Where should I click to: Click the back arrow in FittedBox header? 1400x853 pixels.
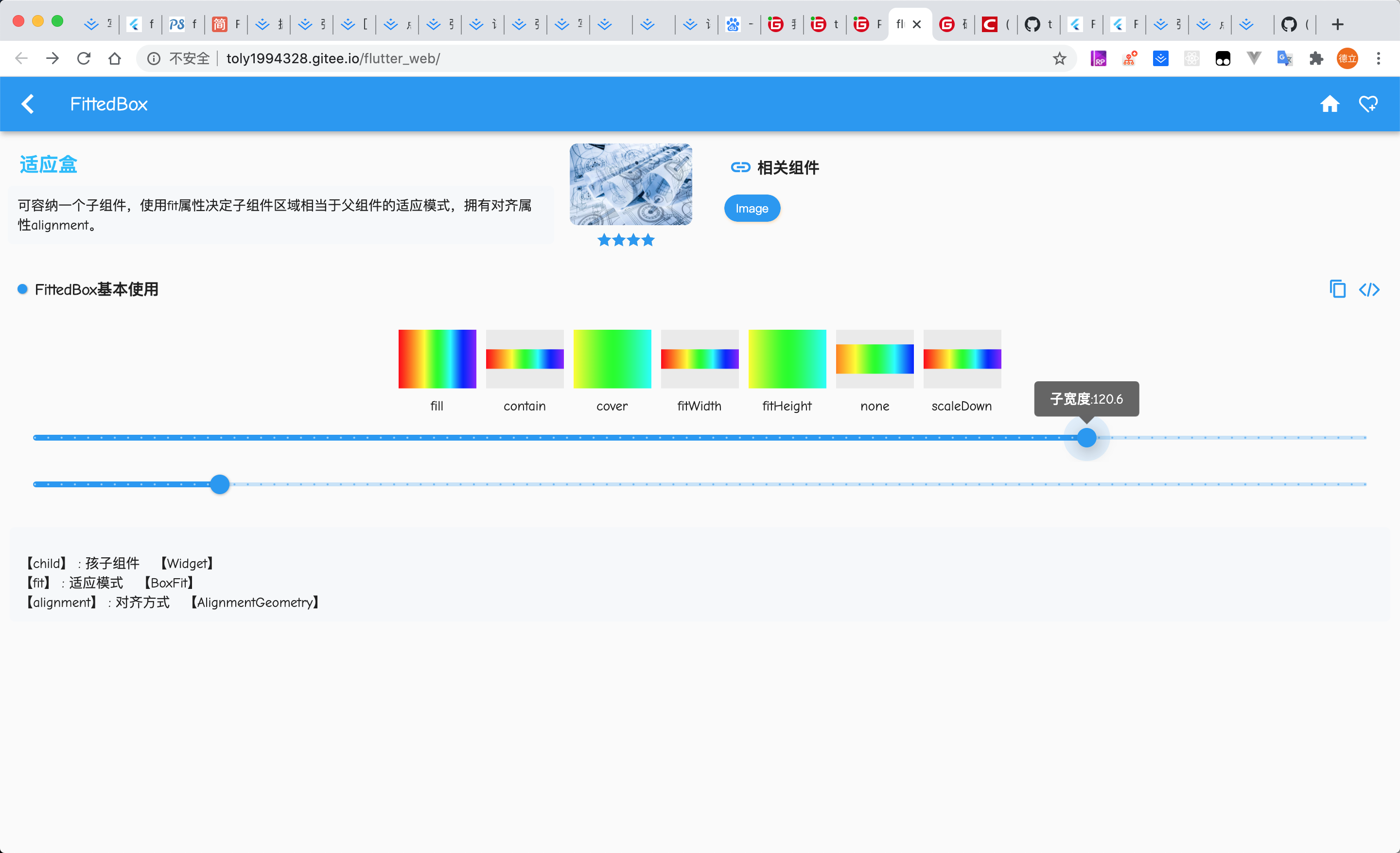(x=28, y=104)
